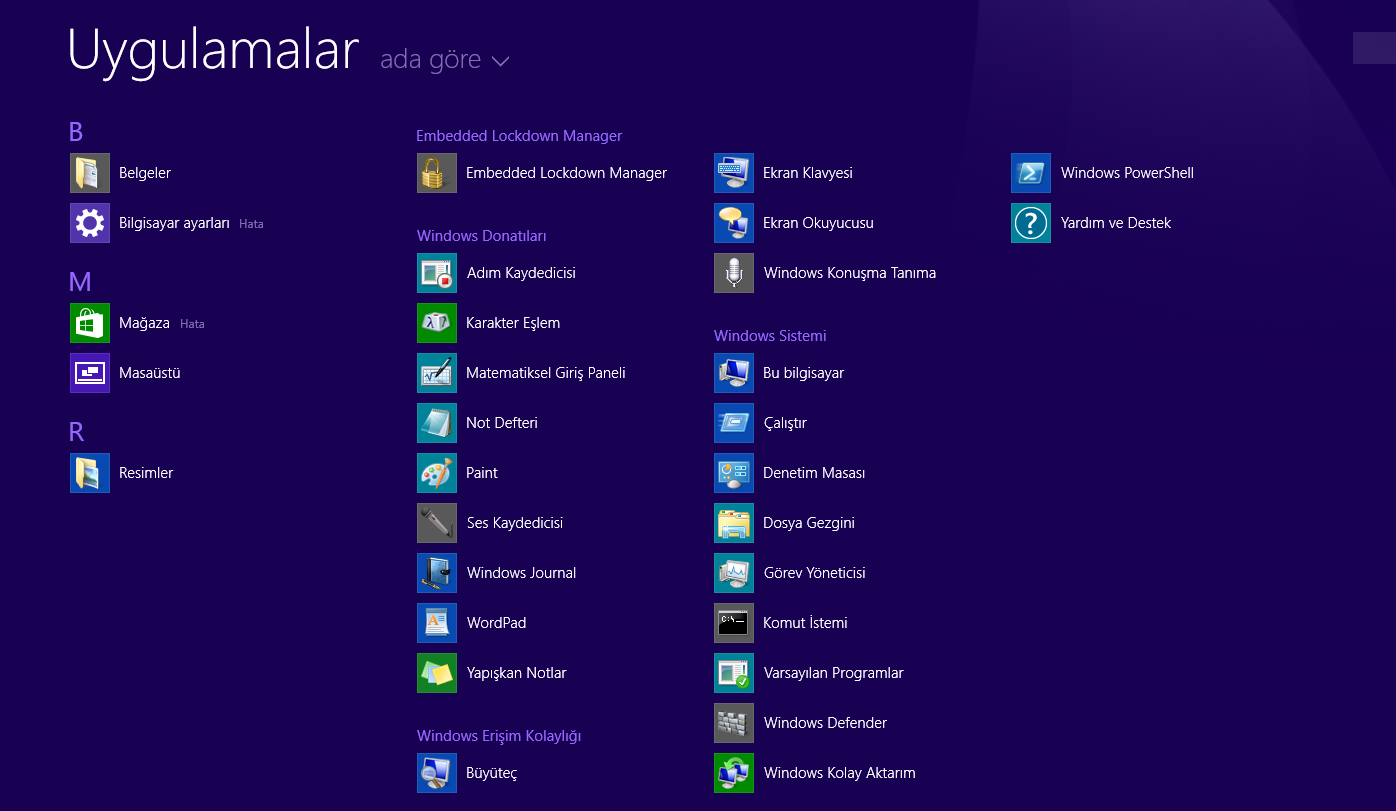Image resolution: width=1396 pixels, height=811 pixels.
Task: Expand the "ada göre" sort dropdown
Action: (x=445, y=60)
